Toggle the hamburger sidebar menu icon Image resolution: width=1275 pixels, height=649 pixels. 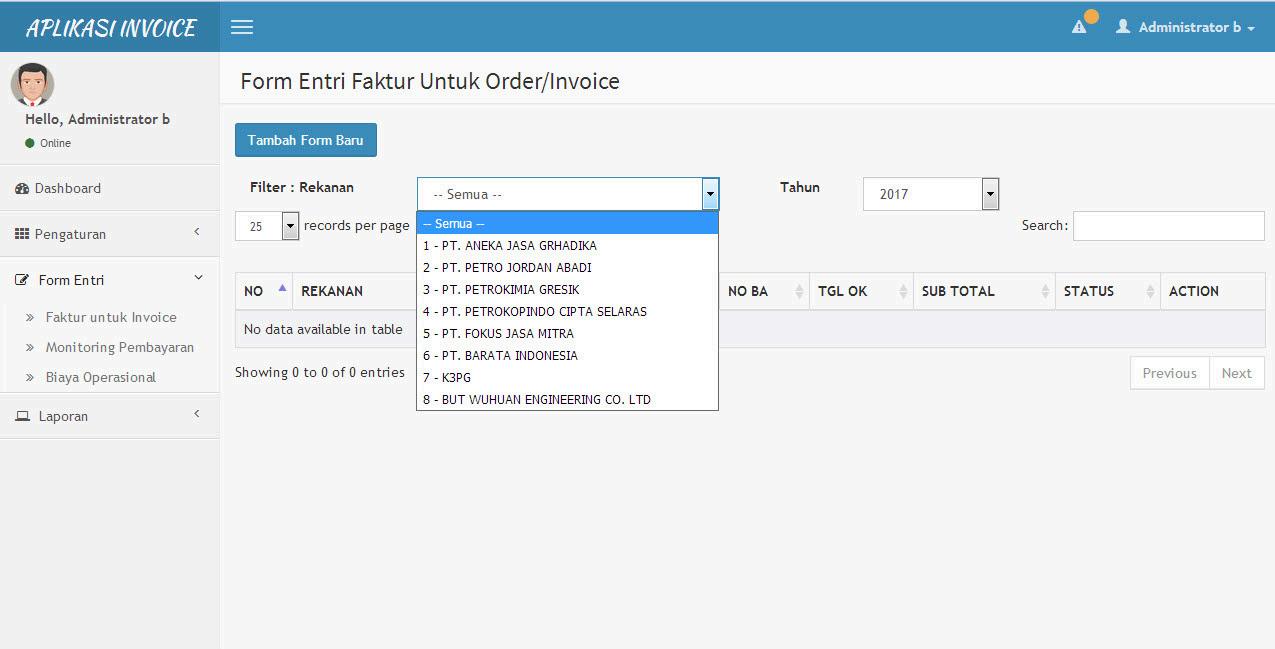[x=242, y=27]
